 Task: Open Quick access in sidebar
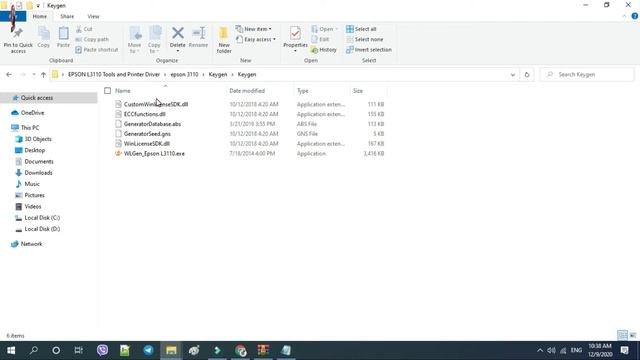37,98
